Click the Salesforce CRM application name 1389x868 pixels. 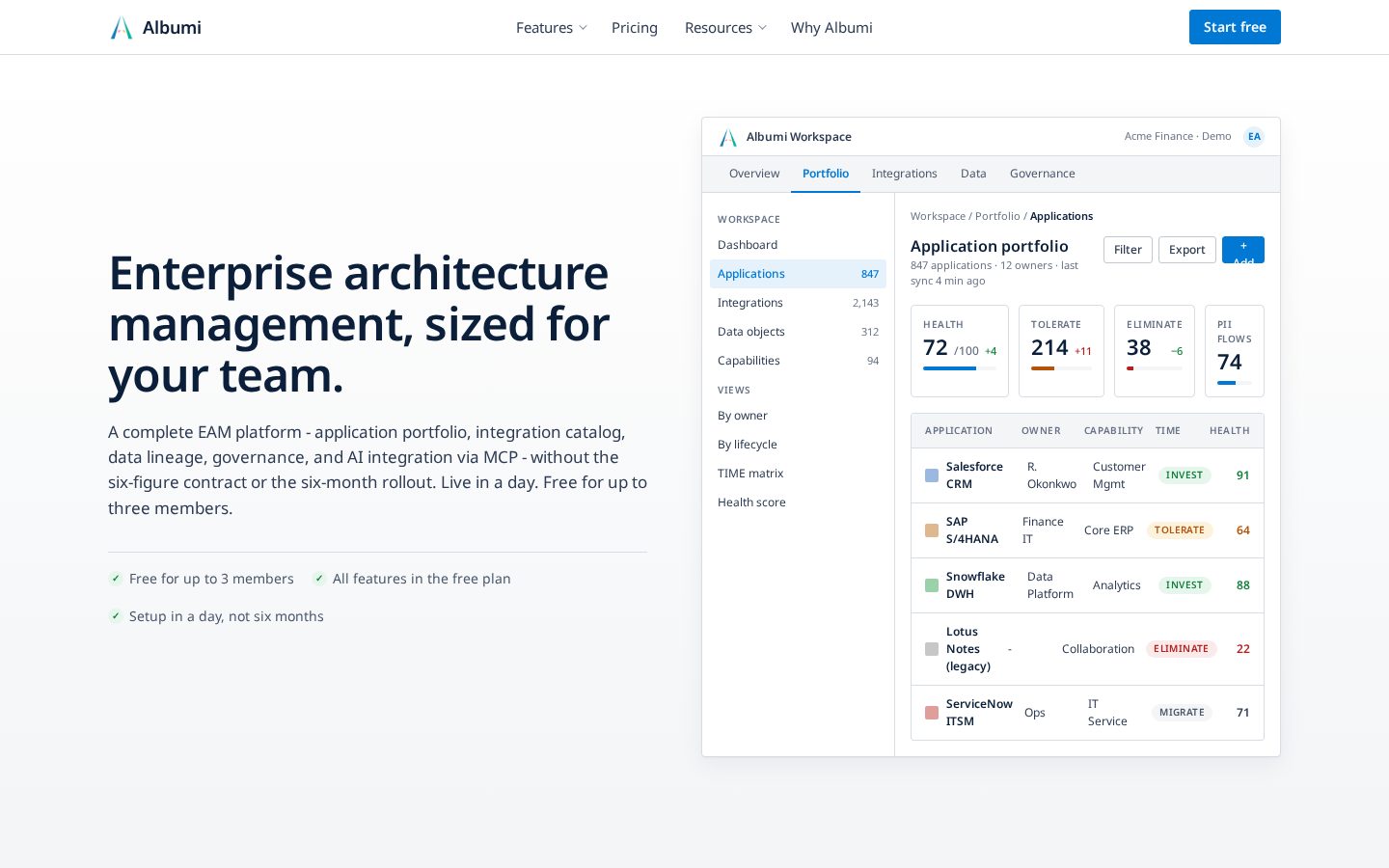pyautogui.click(x=974, y=475)
